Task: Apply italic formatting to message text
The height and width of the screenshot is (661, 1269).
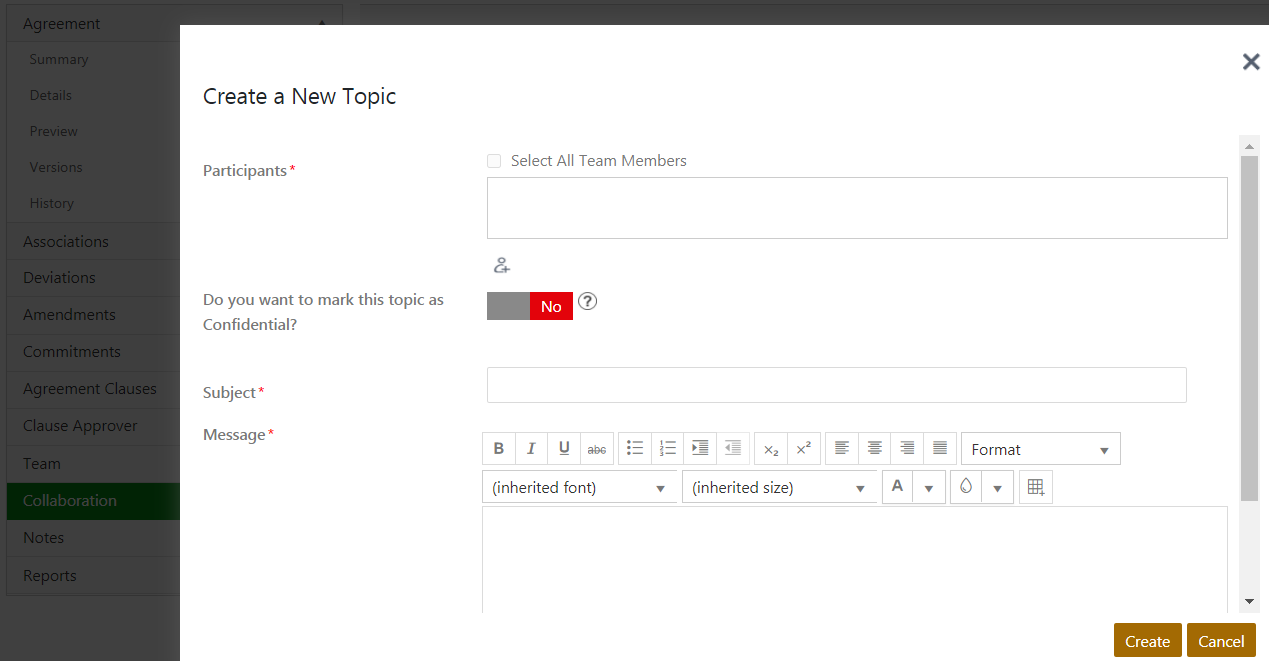Action: coord(531,449)
